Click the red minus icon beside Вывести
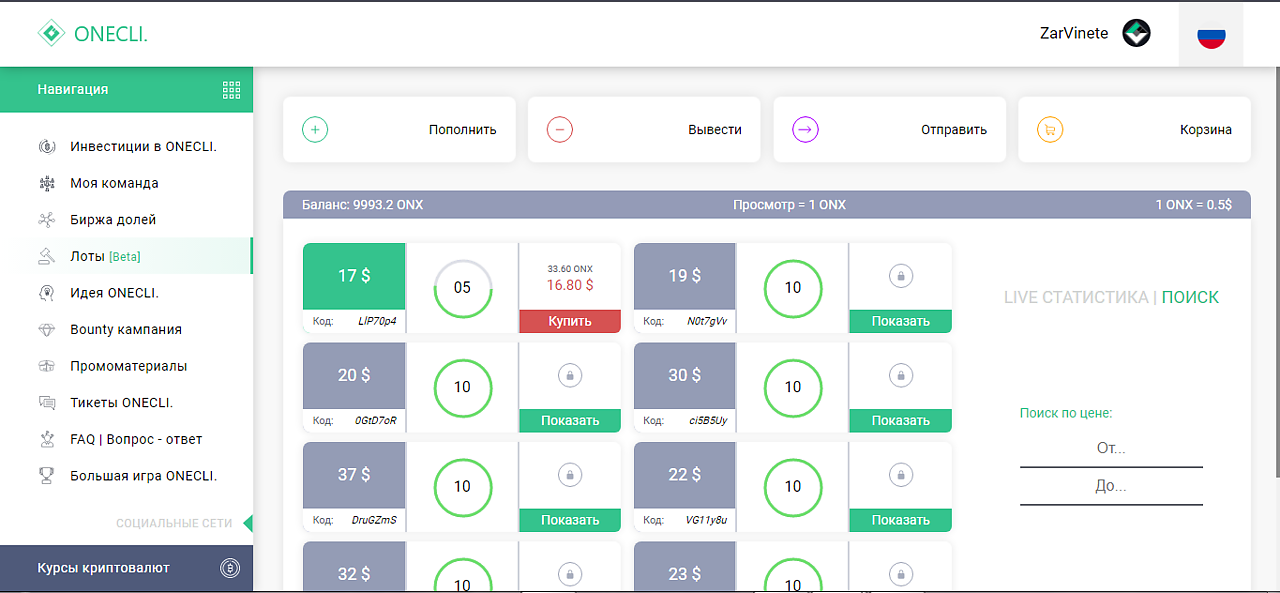The image size is (1280, 593). click(x=560, y=129)
